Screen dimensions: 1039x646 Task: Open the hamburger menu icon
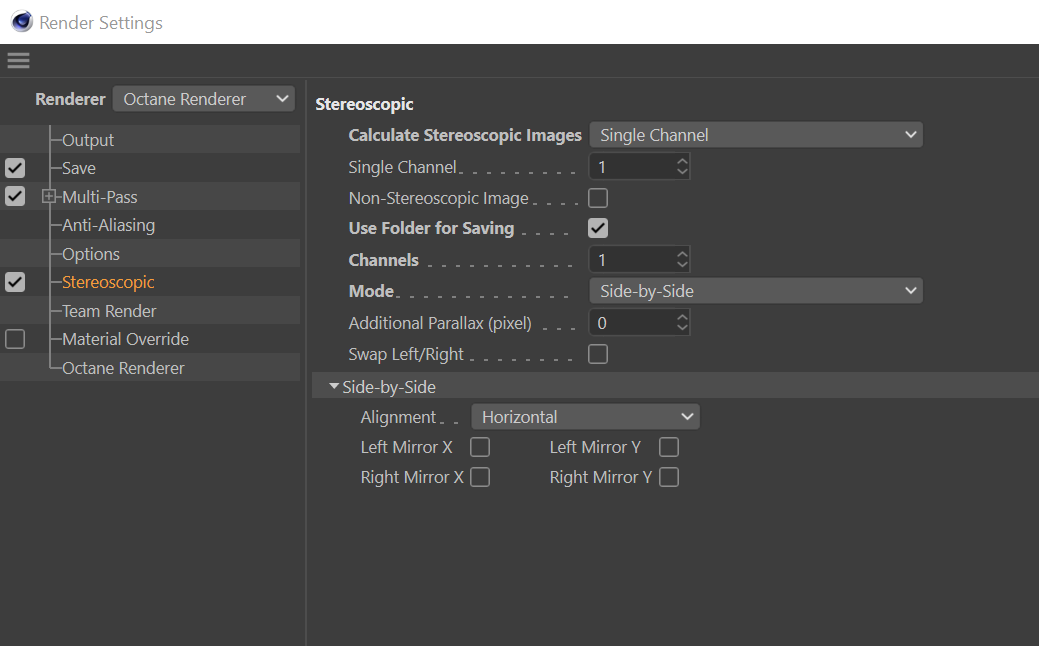click(x=18, y=61)
